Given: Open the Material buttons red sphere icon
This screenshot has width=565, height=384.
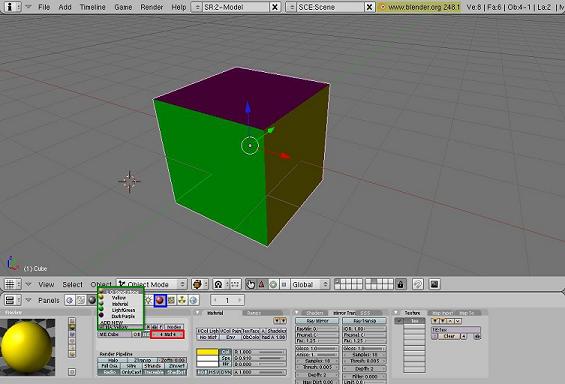Looking at the screenshot, I should (160, 300).
